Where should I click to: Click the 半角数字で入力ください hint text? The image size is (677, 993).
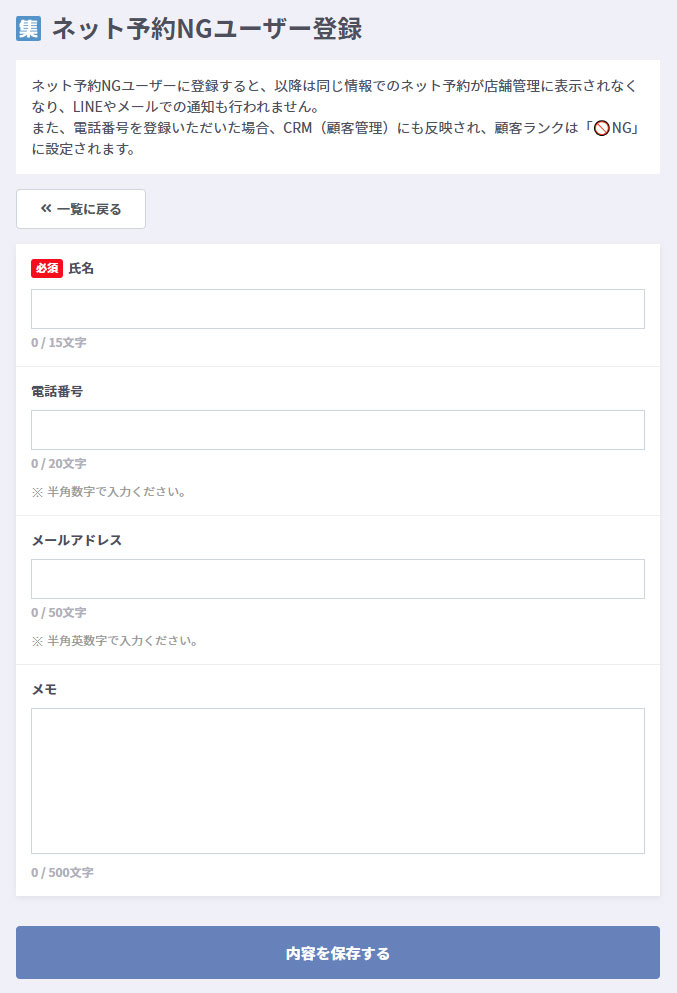(109, 491)
